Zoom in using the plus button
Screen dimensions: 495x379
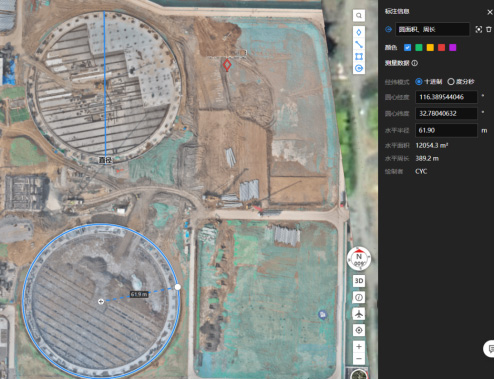[359, 347]
